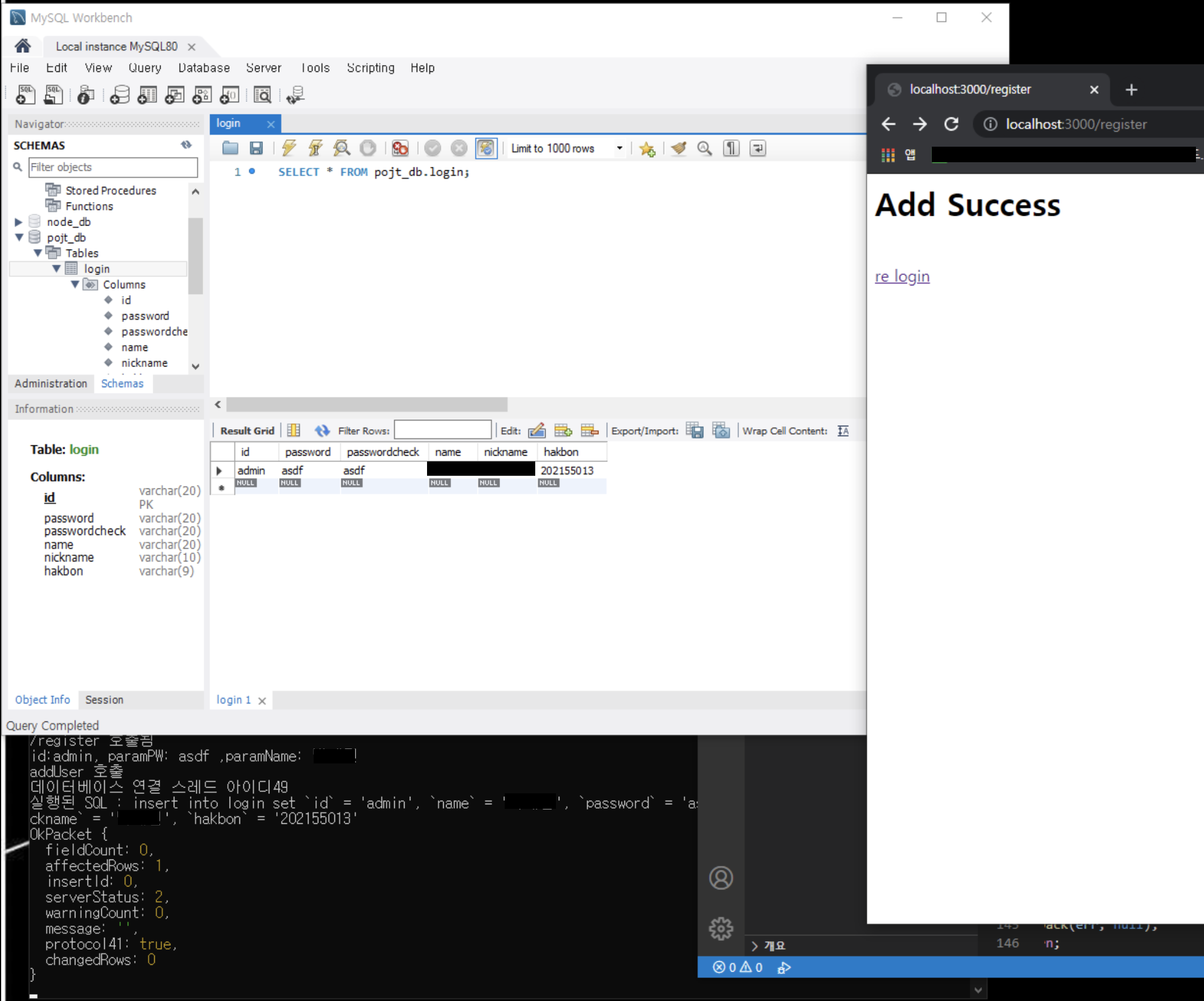
Task: Create a new table icon
Action: point(147,94)
